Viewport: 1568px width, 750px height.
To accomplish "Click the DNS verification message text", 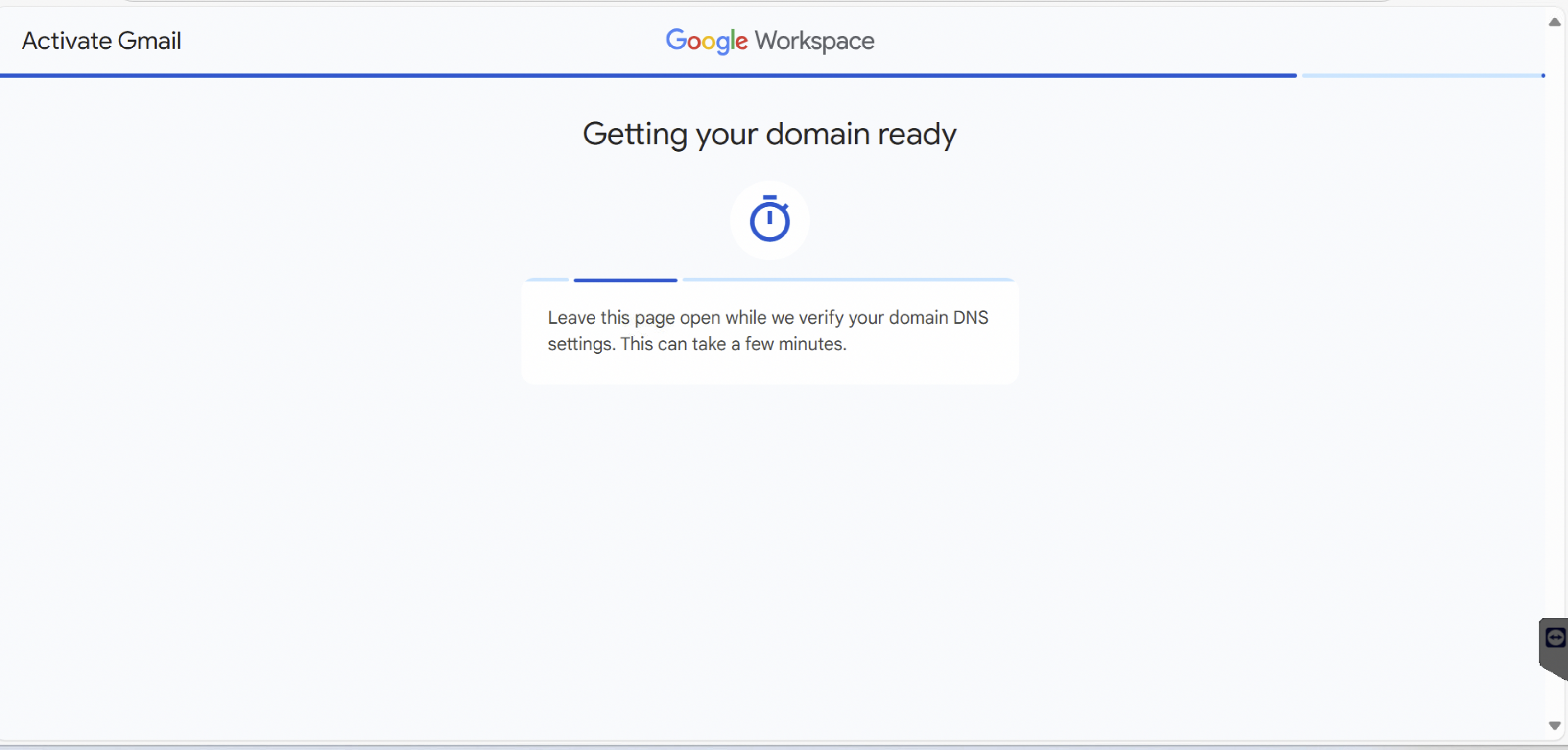I will tap(767, 330).
